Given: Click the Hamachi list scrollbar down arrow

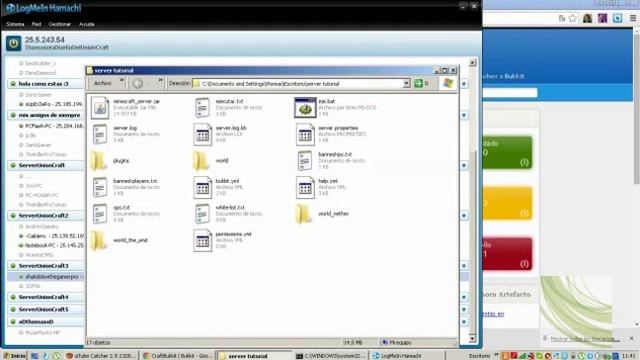Looking at the screenshot, I should tap(472, 339).
